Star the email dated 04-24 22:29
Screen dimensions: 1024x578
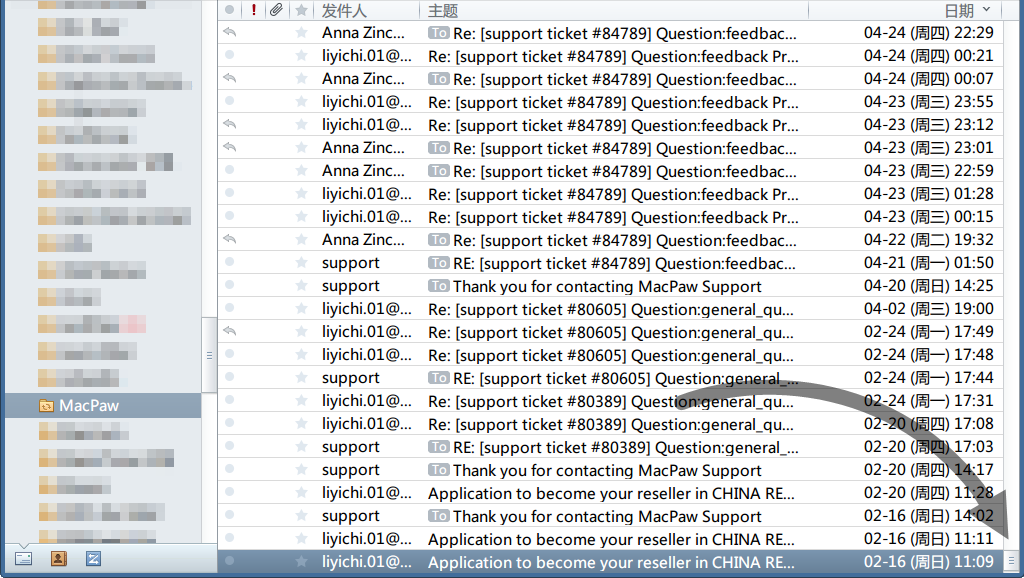point(301,33)
